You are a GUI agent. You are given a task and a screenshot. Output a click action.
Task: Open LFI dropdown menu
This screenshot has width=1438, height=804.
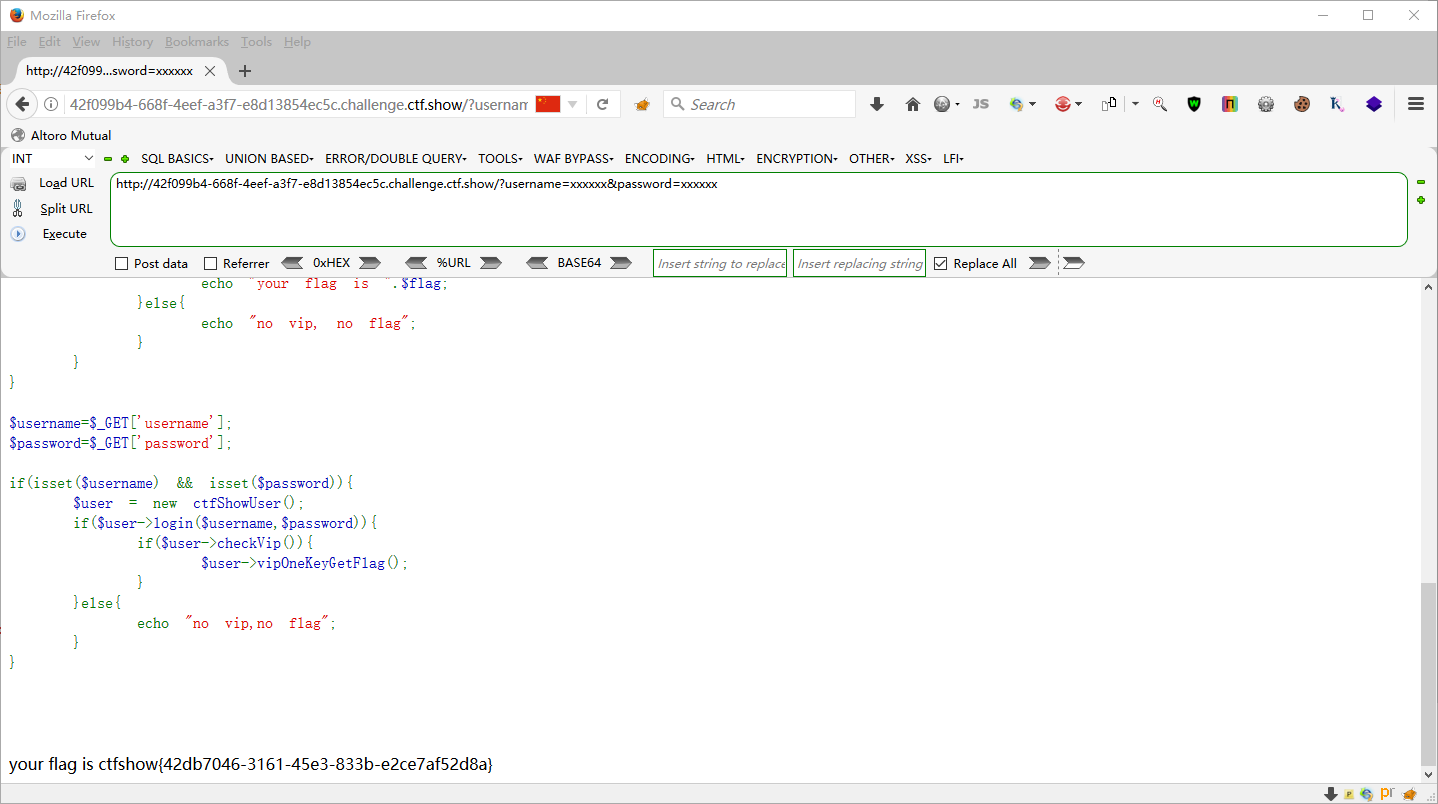[953, 159]
